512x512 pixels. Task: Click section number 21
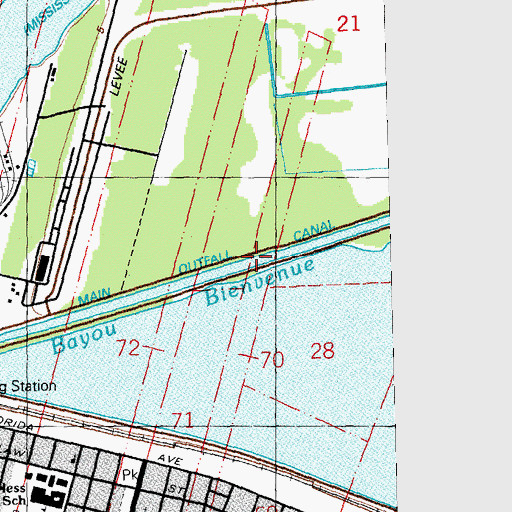pyautogui.click(x=348, y=24)
